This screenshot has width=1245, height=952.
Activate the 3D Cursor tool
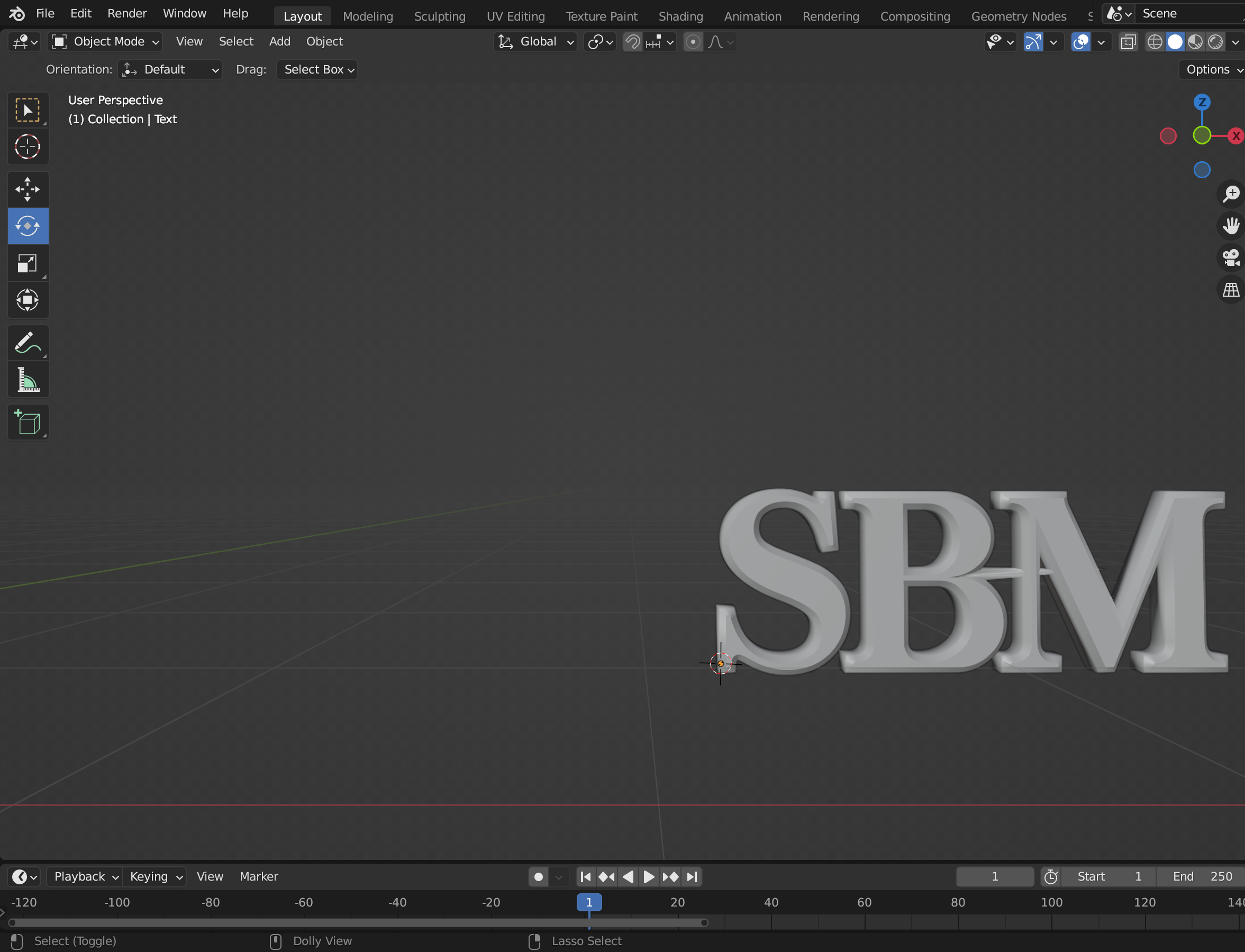point(28,147)
